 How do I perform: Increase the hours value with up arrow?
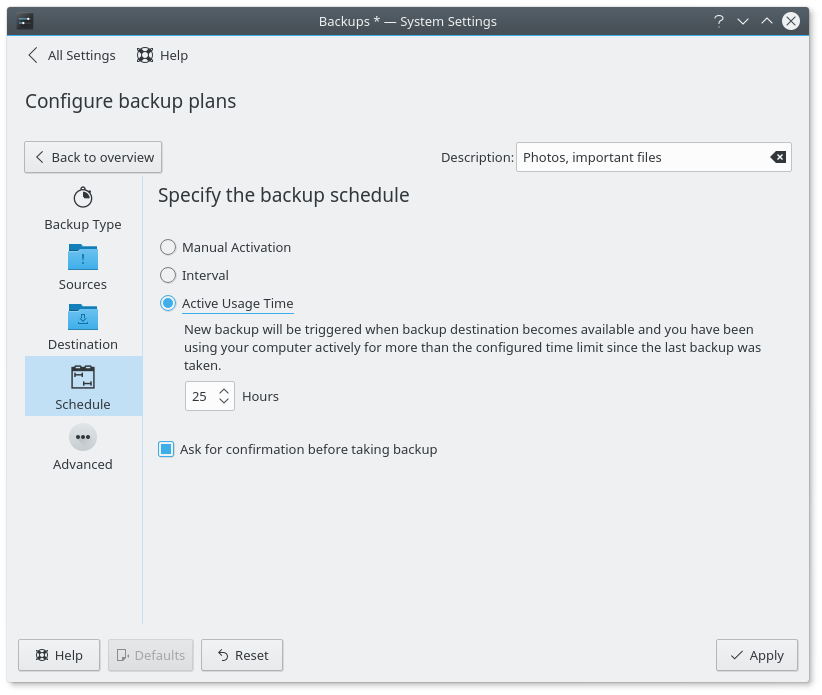pos(224,391)
